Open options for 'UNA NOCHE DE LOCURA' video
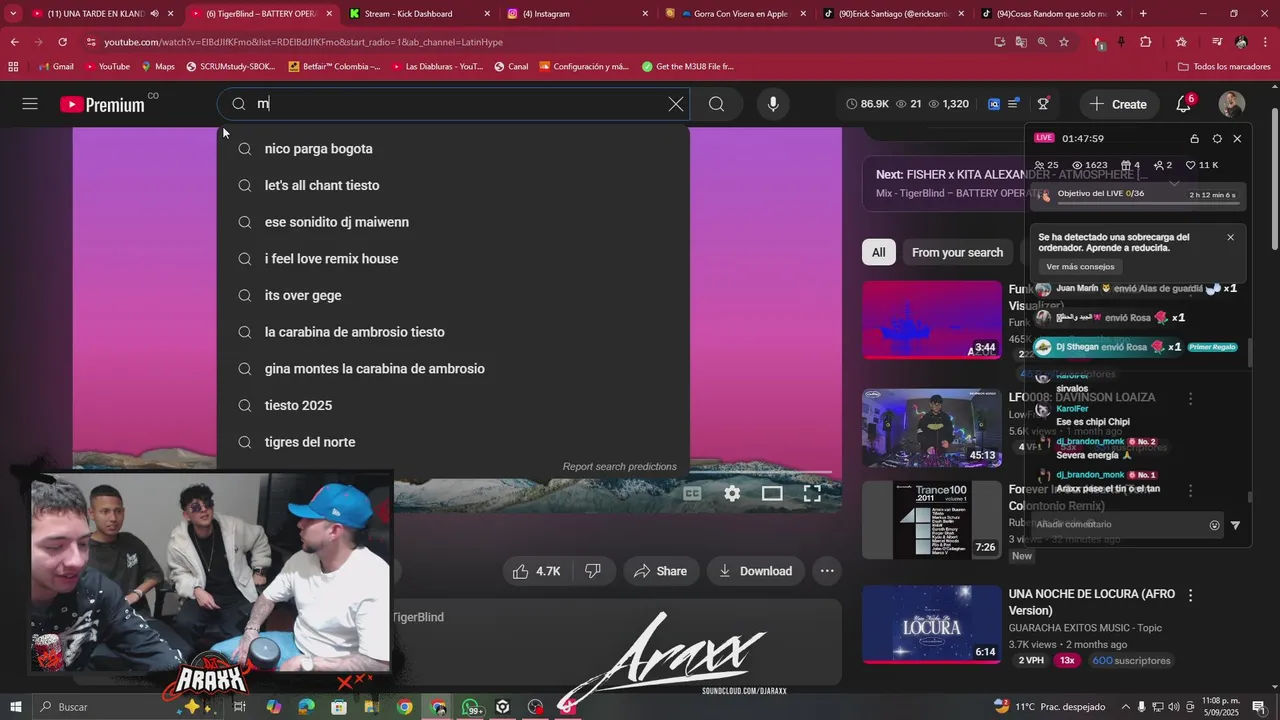 click(1190, 595)
